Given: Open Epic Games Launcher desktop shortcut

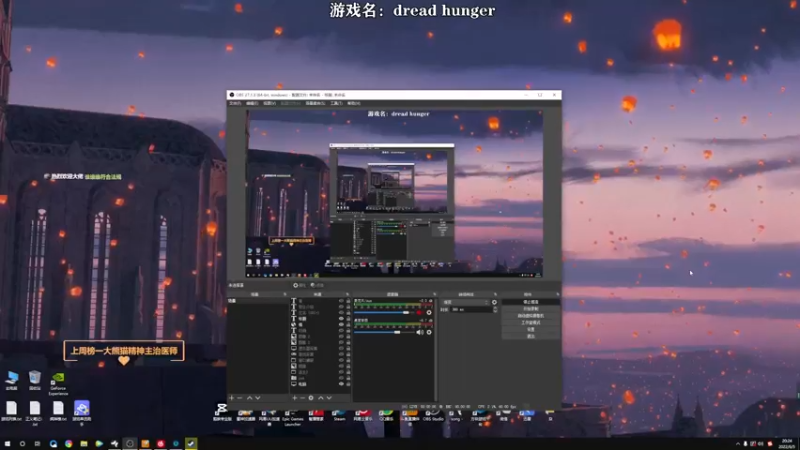Looking at the screenshot, I should click(x=293, y=417).
